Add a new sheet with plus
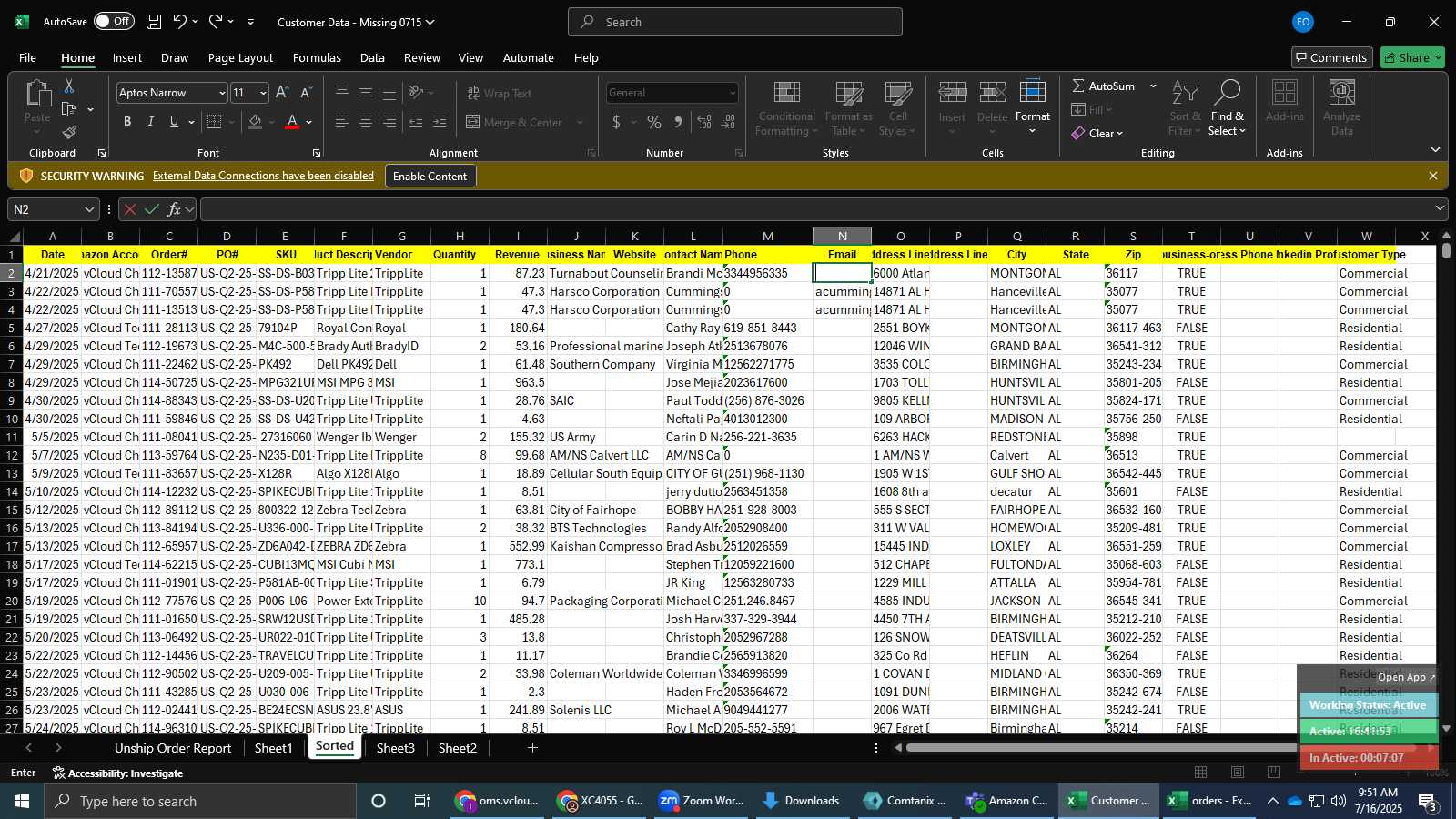Image resolution: width=1456 pixels, height=819 pixels. 532,748
